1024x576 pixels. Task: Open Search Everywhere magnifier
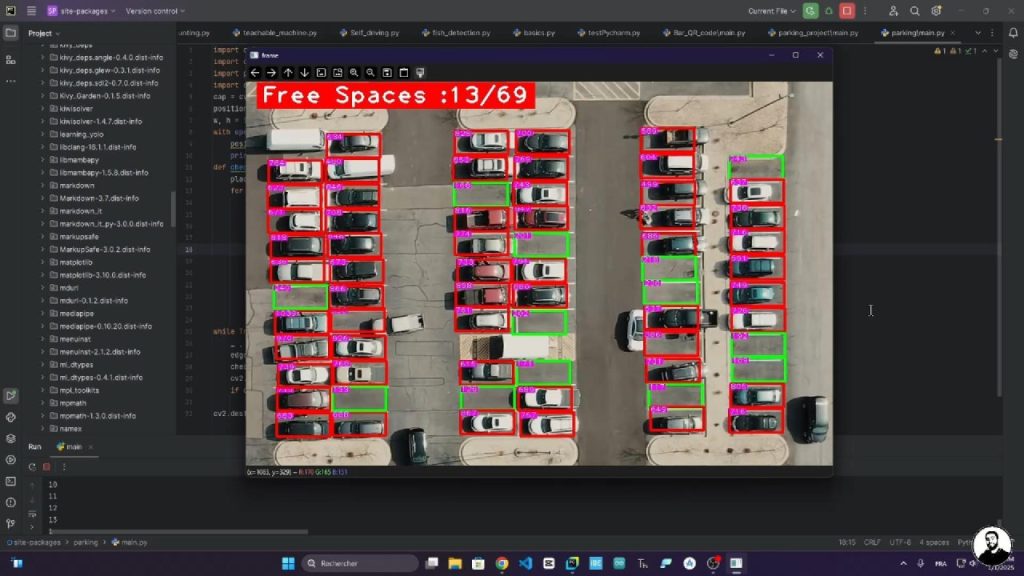[x=915, y=11]
